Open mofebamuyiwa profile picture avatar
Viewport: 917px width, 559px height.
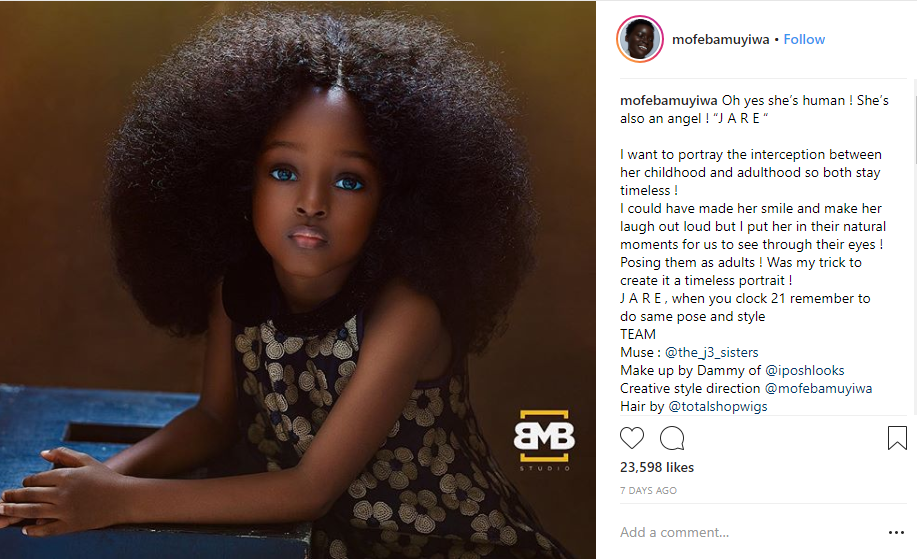click(x=640, y=39)
